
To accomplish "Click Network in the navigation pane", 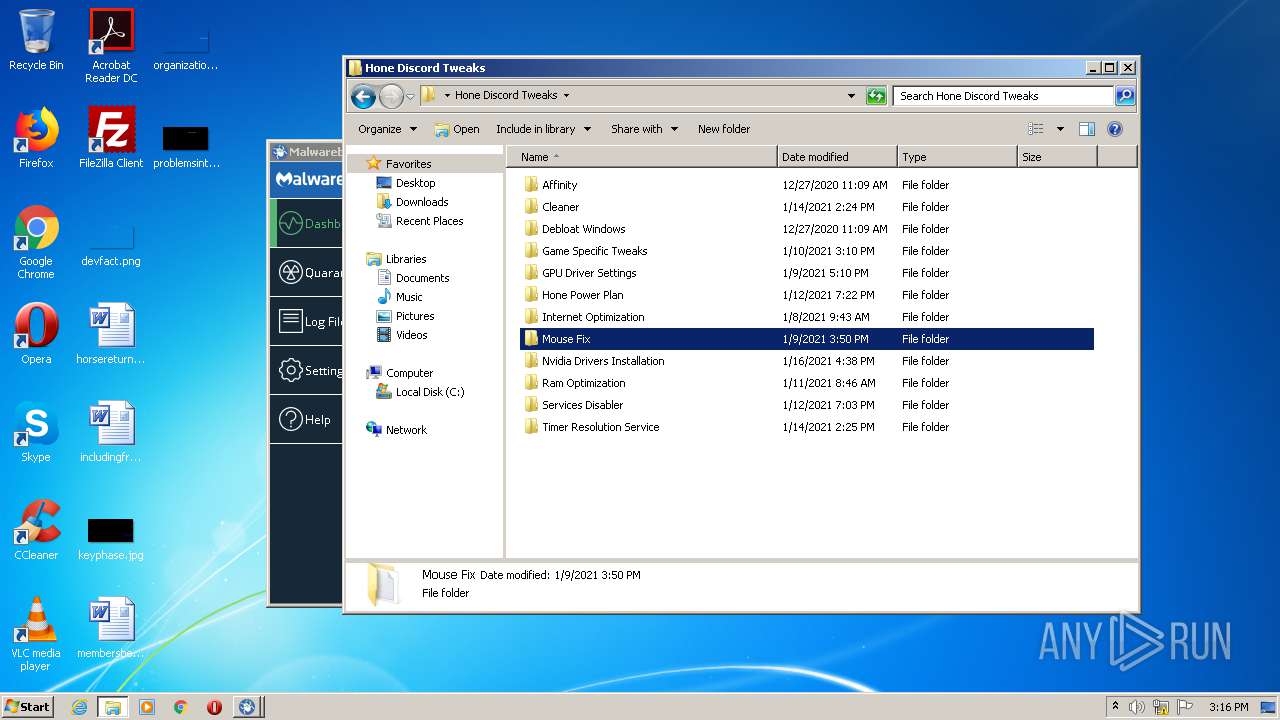I will point(406,430).
